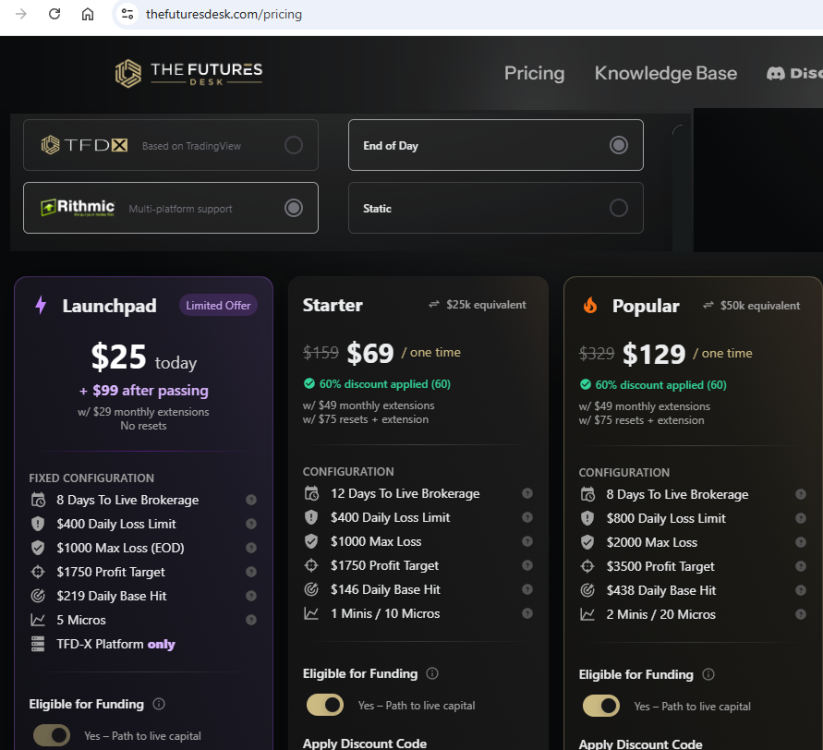Toggle Starter plan Eligible for Funding switch

pos(325,705)
